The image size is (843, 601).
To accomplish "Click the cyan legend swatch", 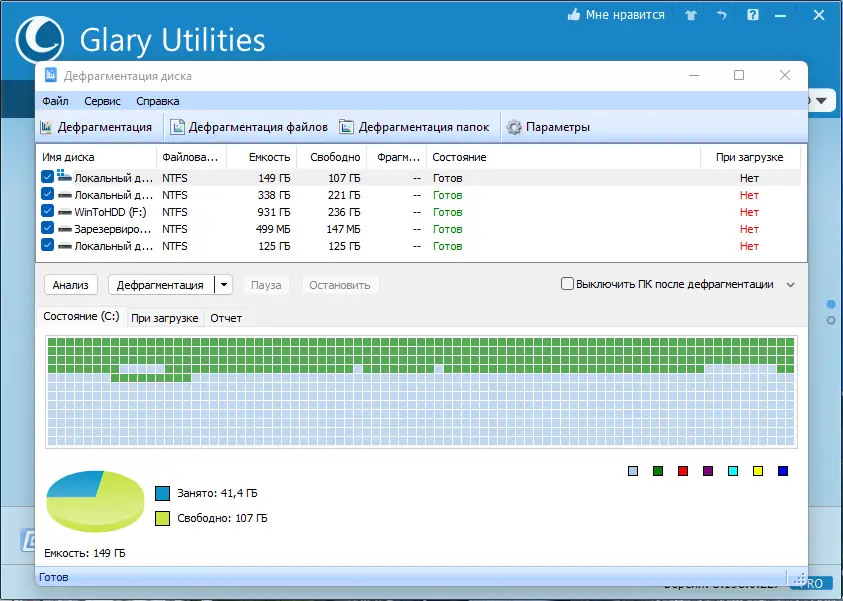I will (x=733, y=471).
